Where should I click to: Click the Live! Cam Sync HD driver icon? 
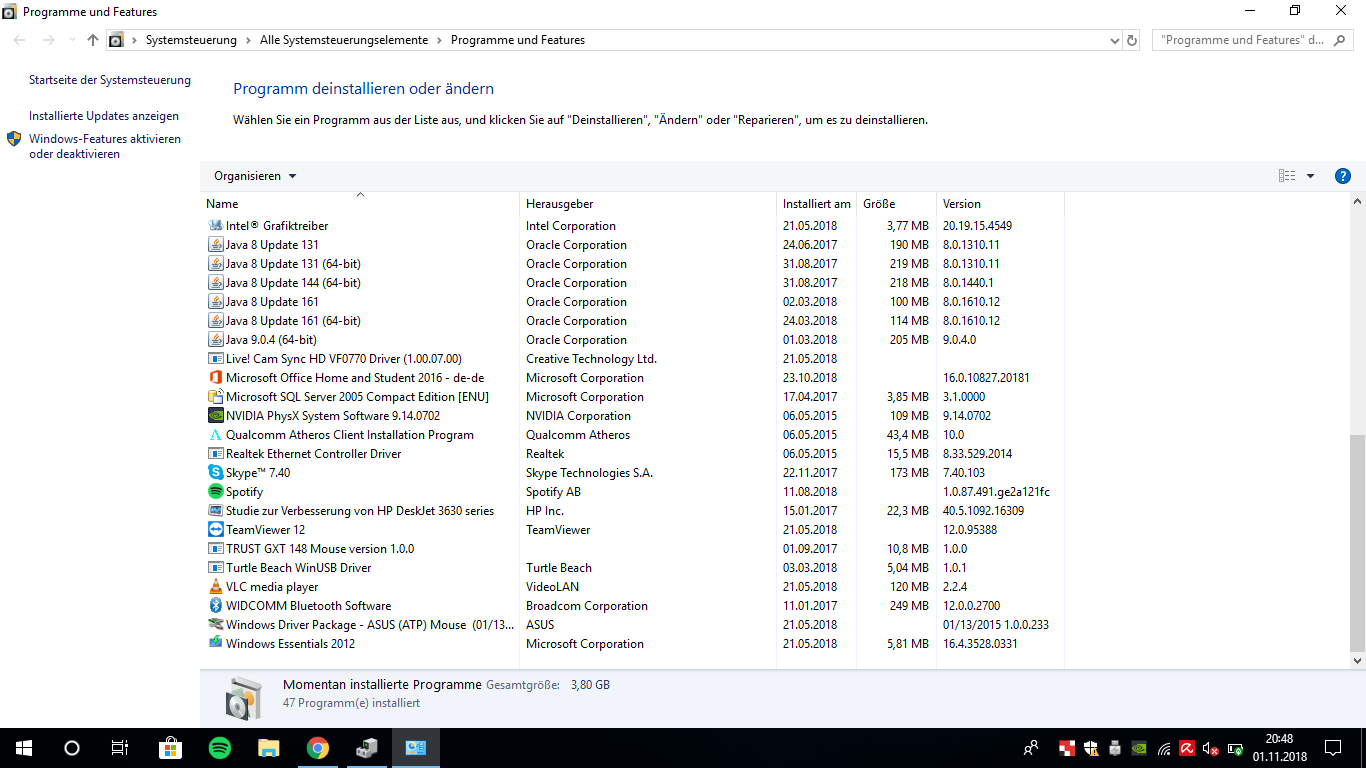[215, 359]
